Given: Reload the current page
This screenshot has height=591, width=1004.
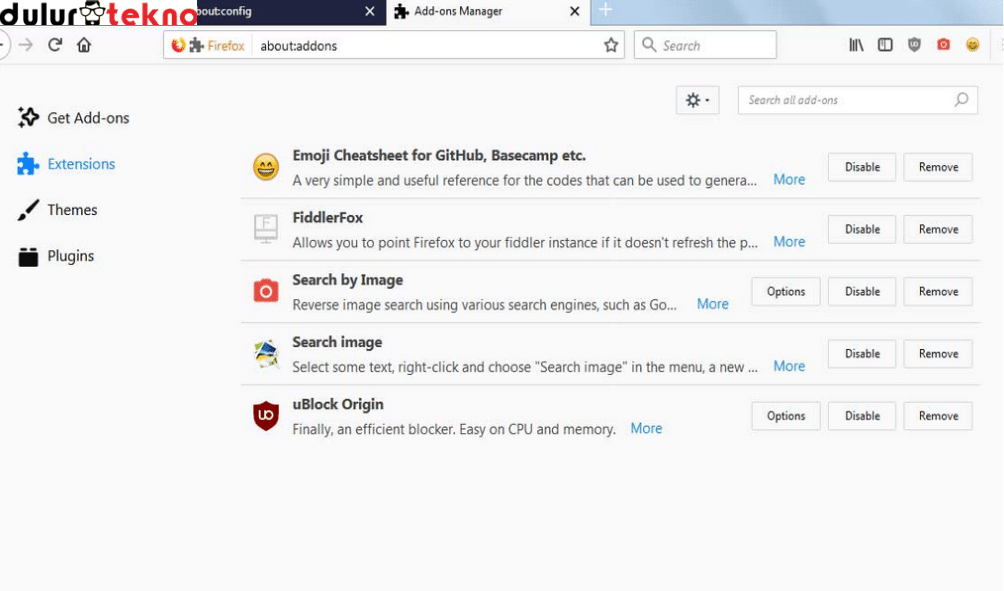Looking at the screenshot, I should coord(55,45).
